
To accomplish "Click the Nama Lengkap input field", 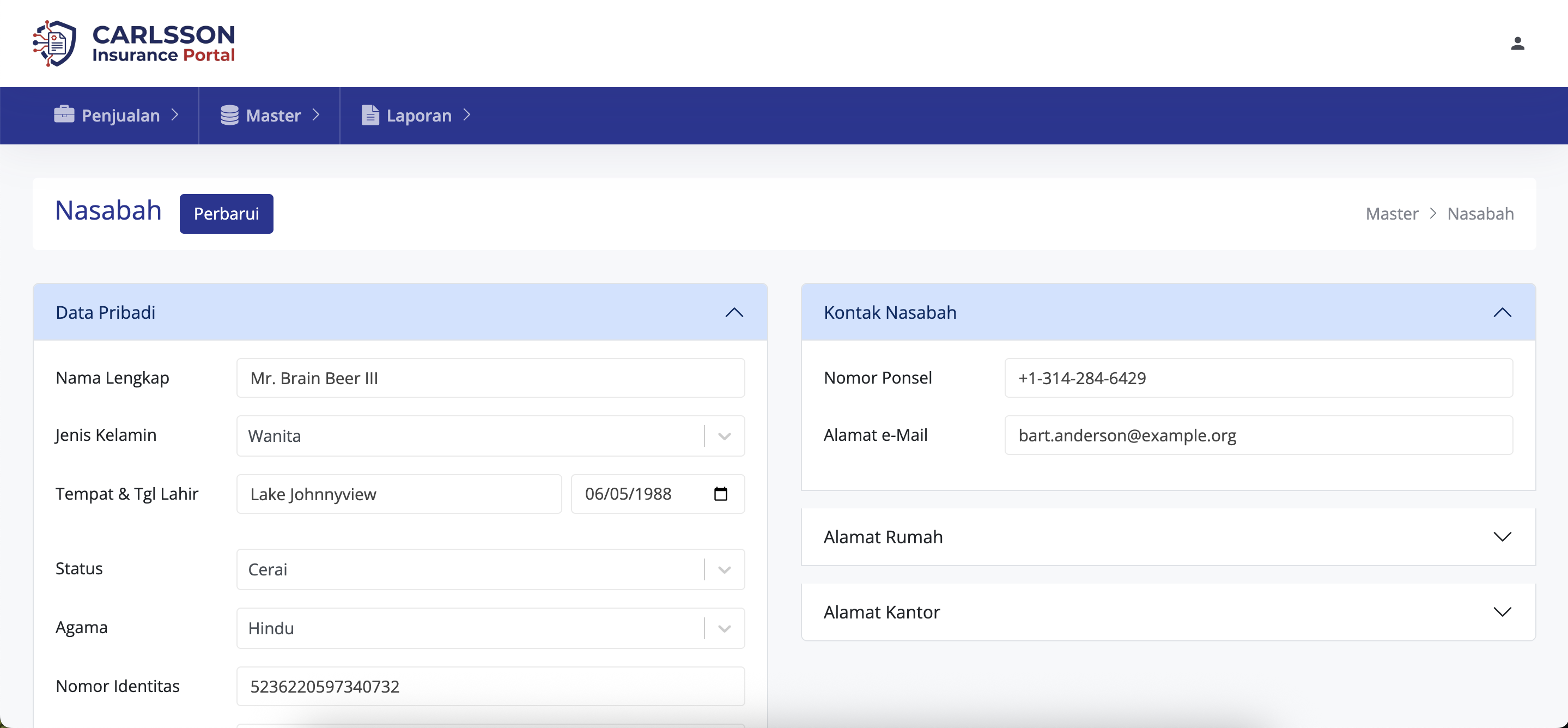I will pos(490,378).
